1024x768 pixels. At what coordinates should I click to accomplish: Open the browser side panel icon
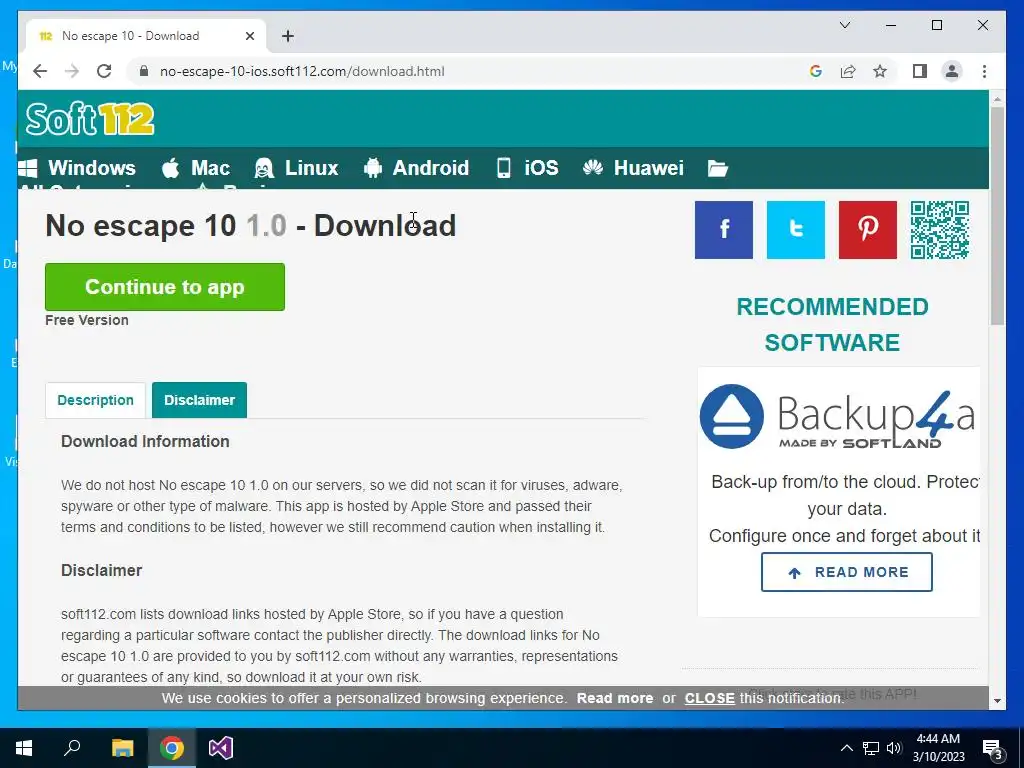(920, 71)
